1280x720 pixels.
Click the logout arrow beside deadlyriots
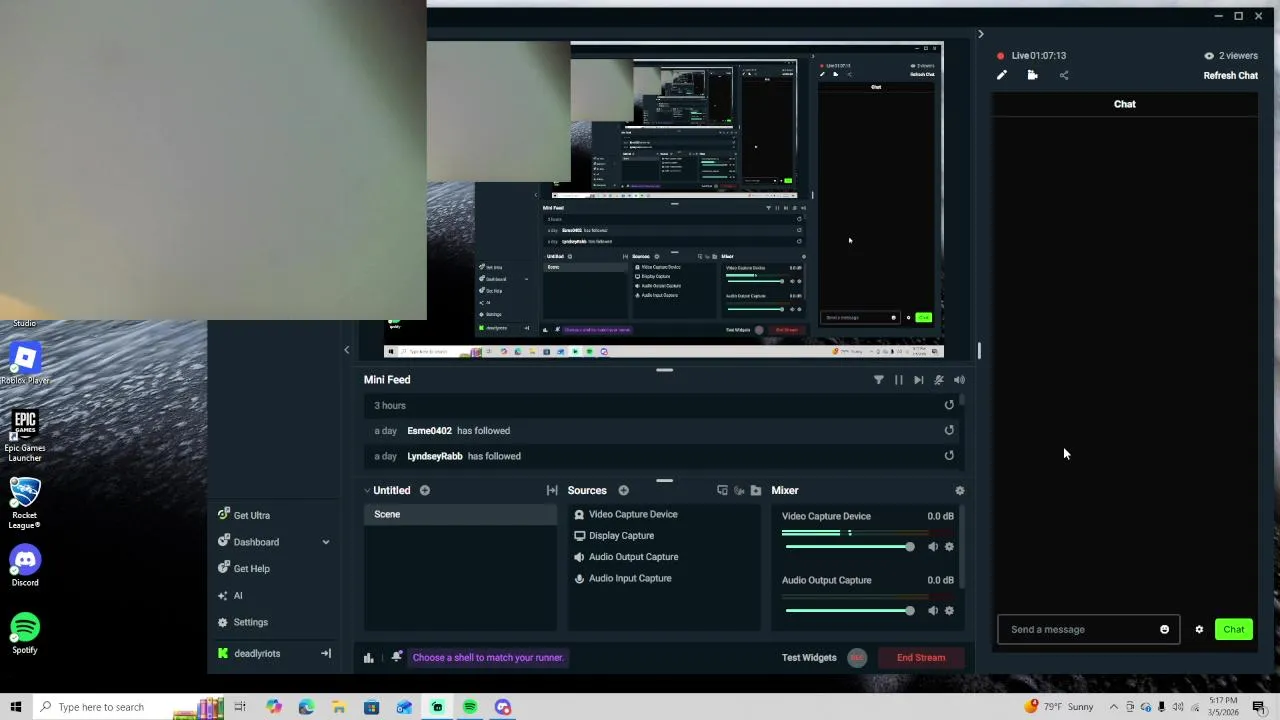click(x=325, y=653)
